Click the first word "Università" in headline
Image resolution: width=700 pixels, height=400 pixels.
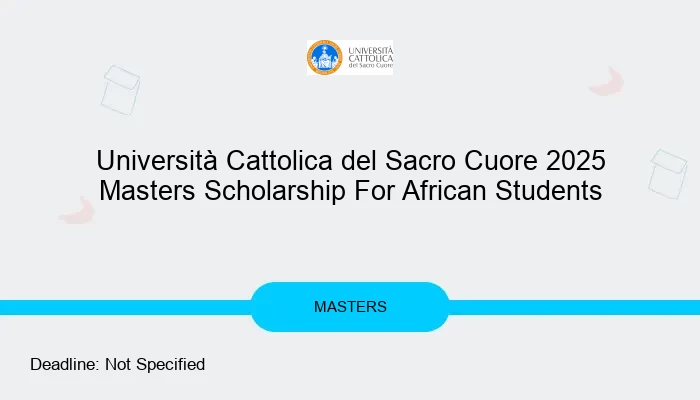155,160
